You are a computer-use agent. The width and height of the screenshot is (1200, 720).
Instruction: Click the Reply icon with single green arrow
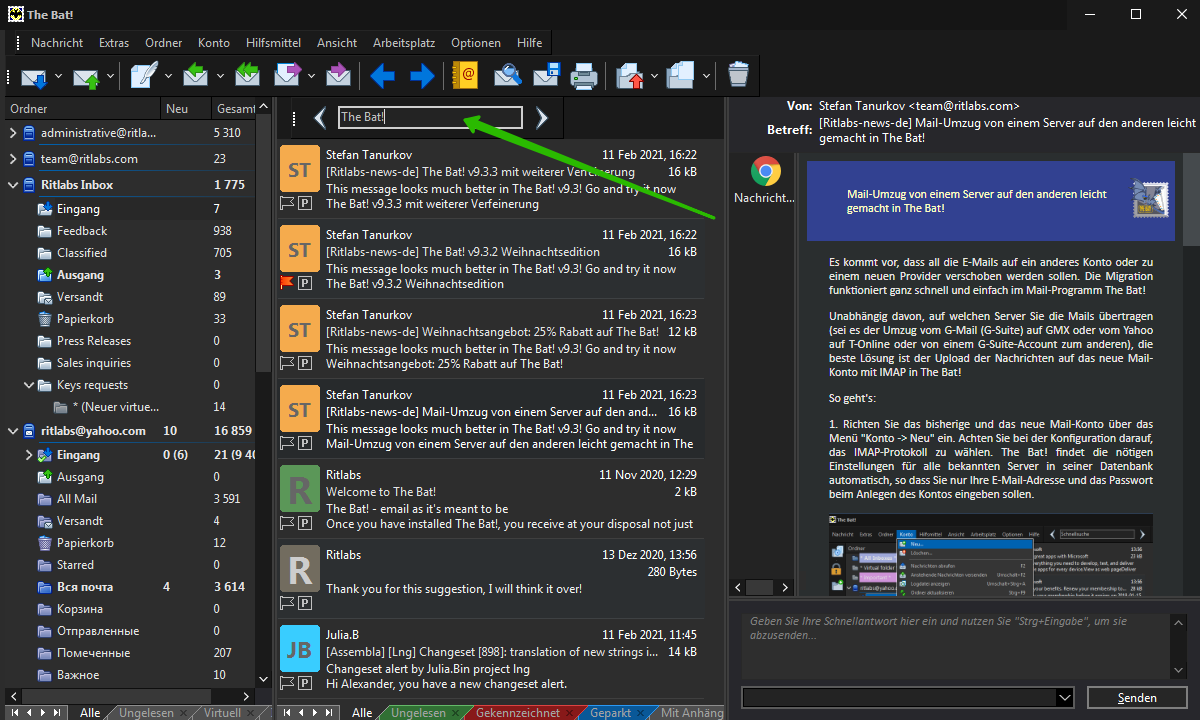pyautogui.click(x=196, y=75)
